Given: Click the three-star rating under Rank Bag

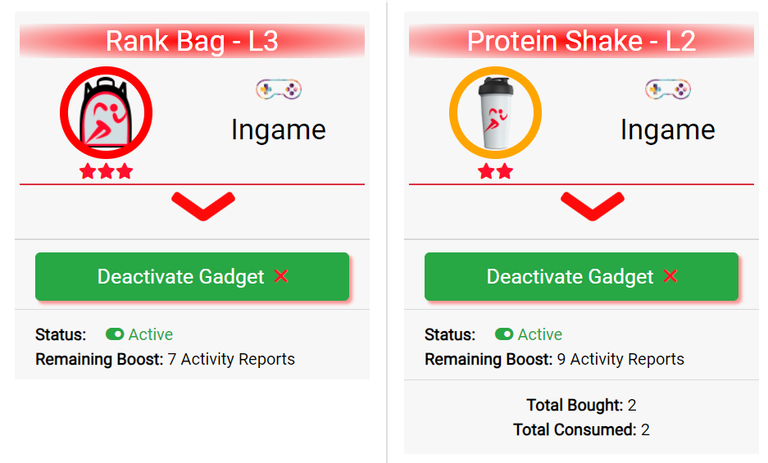Looking at the screenshot, I should 106,171.
